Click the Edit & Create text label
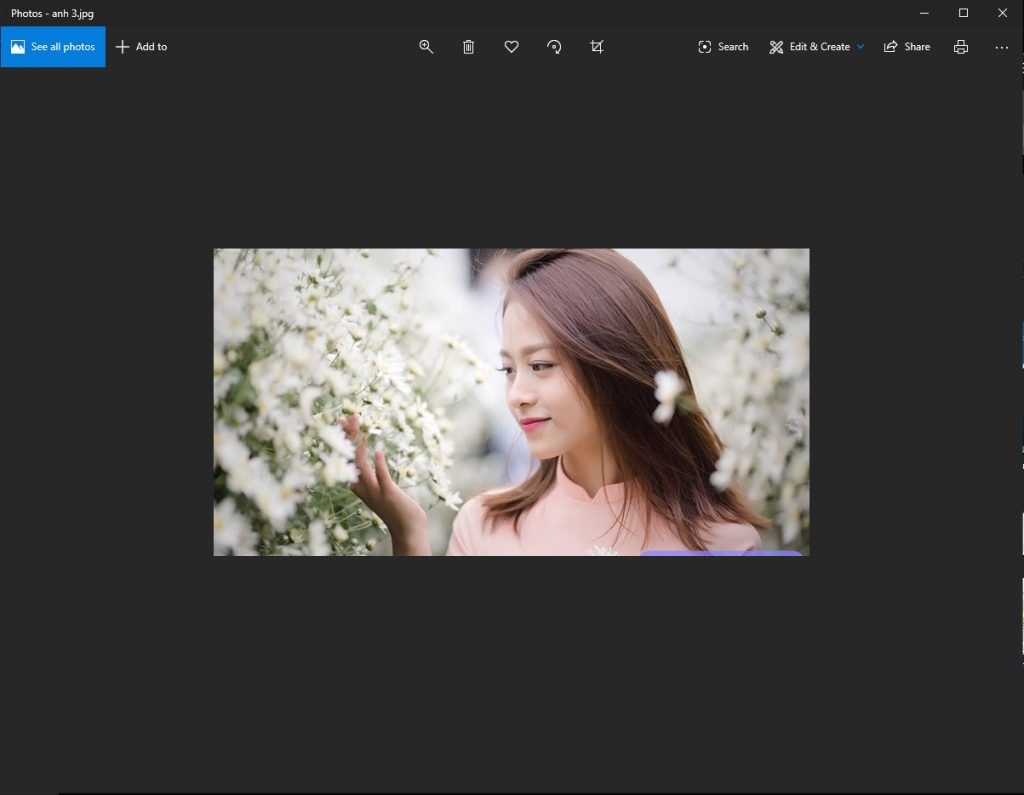Image resolution: width=1024 pixels, height=795 pixels. [x=819, y=47]
